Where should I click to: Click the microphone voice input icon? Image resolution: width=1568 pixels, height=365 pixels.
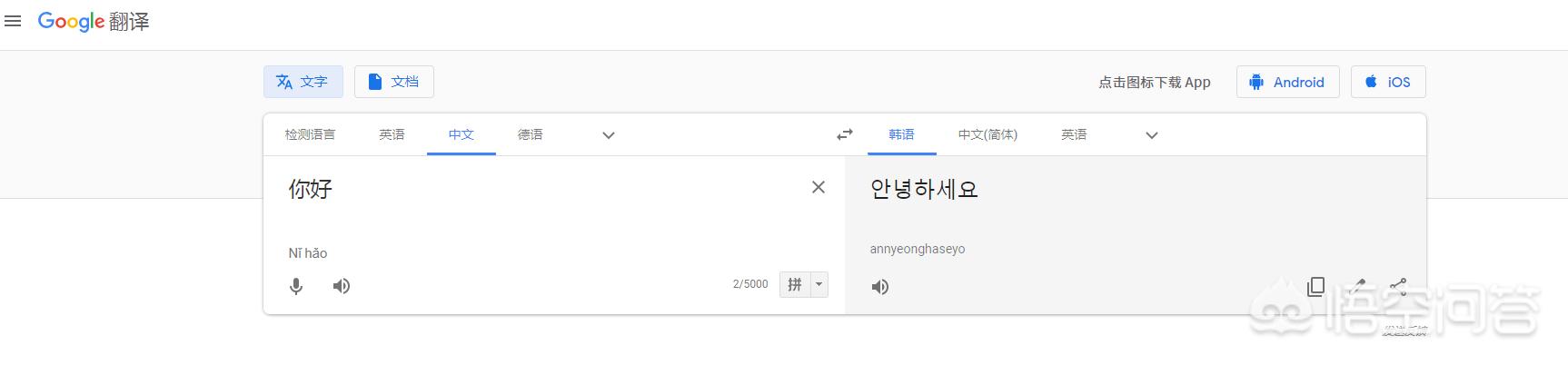pyautogui.click(x=296, y=286)
